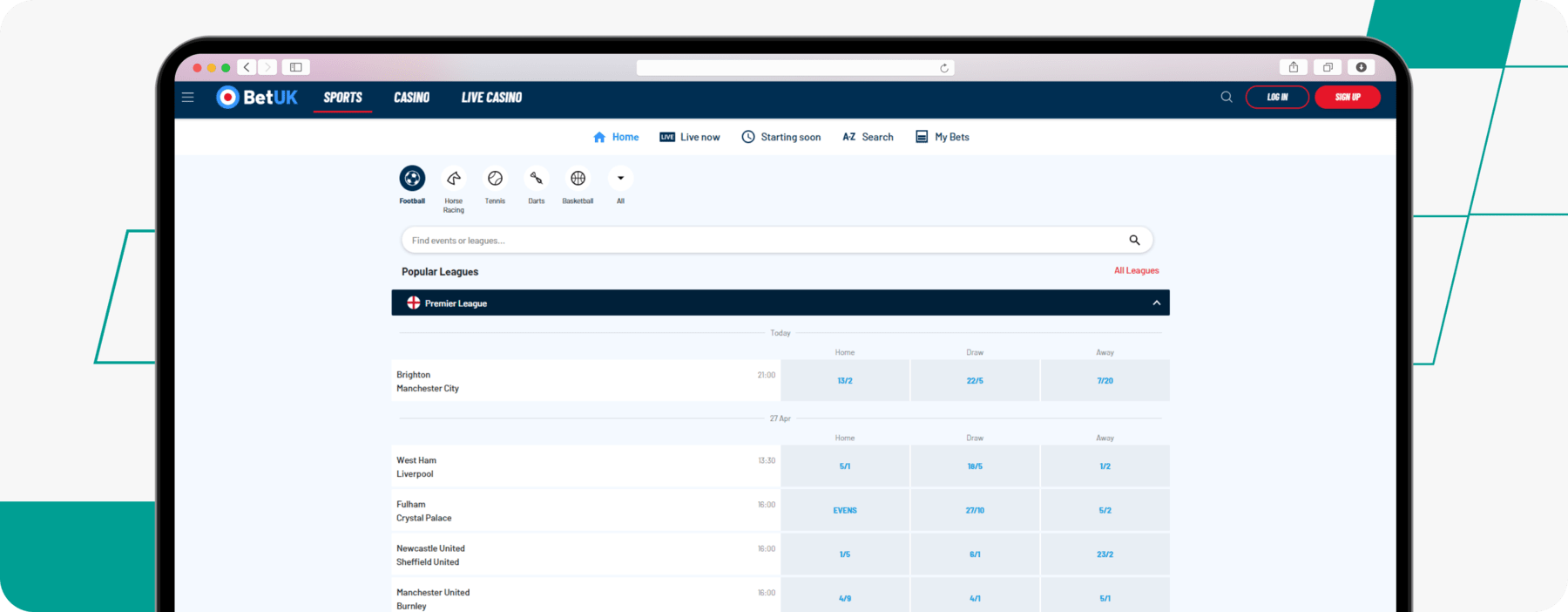Pick Liverpool away odds 1/2
The width and height of the screenshot is (1568, 612).
pyautogui.click(x=1105, y=466)
